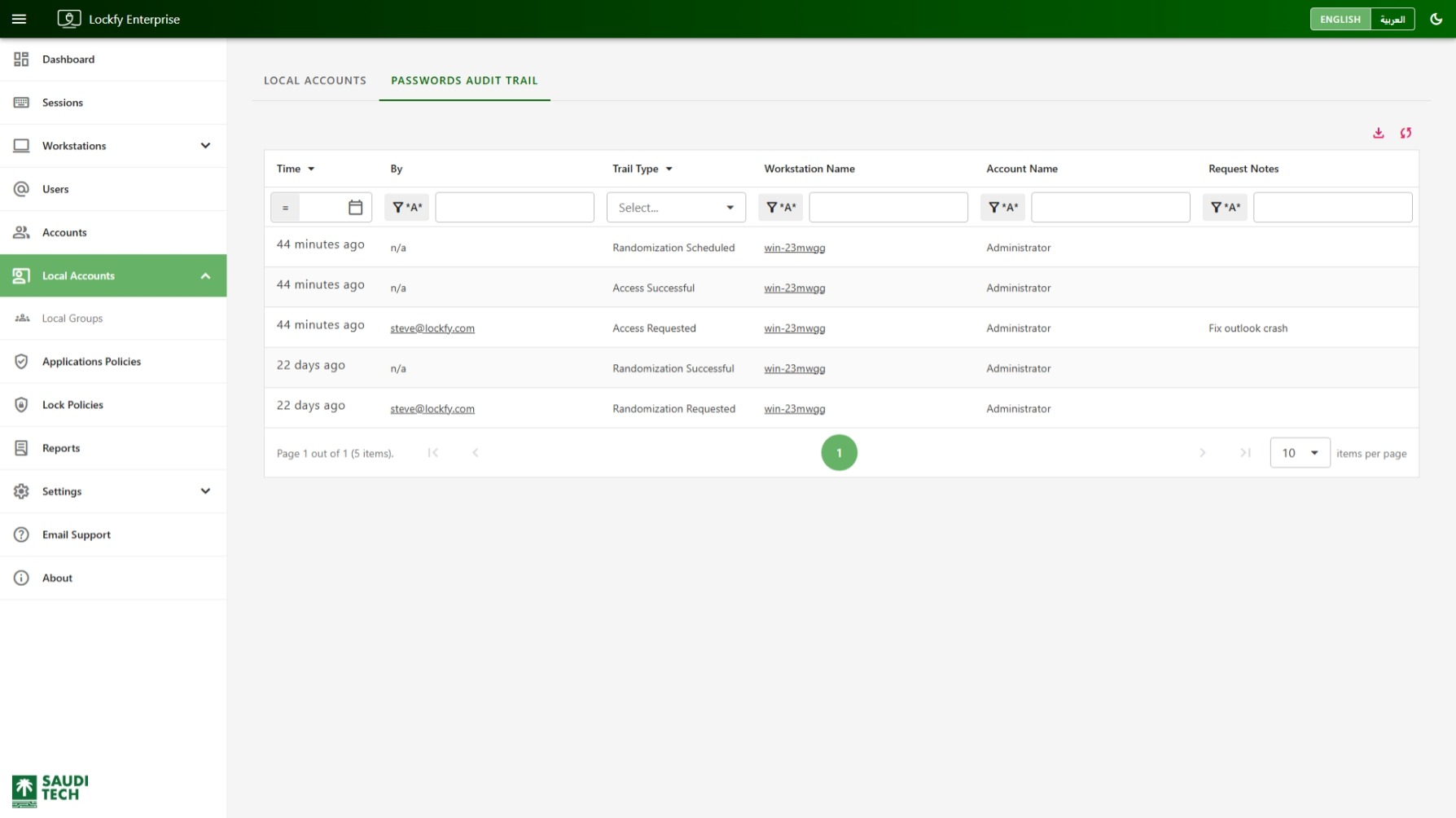Screen dimensions: 1456x818
Task: Select the Passwords Audit Trail tab
Action: click(x=464, y=81)
